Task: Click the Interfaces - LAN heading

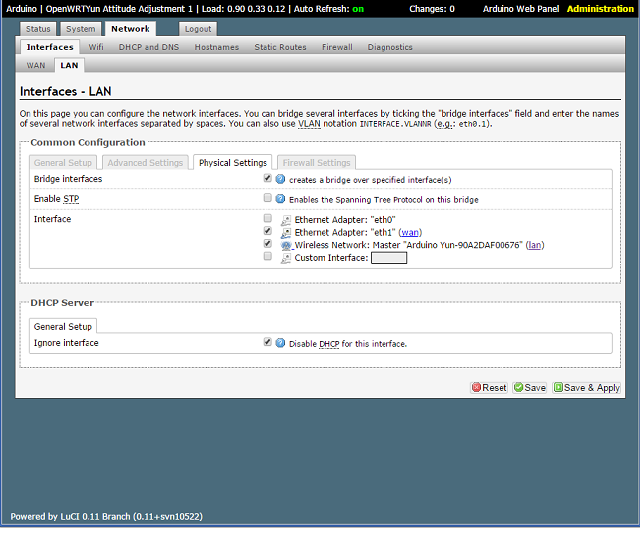Action: pos(65,91)
